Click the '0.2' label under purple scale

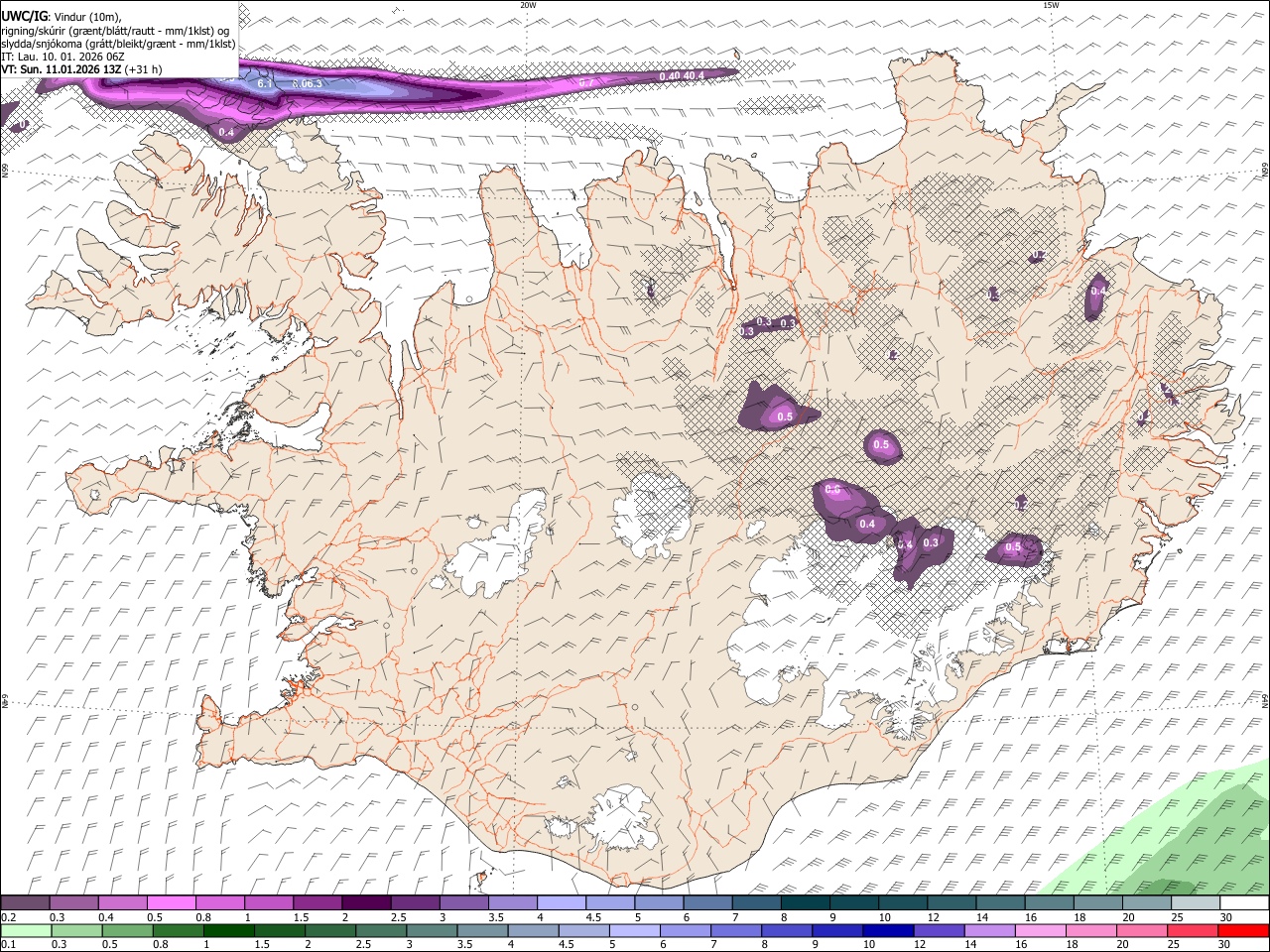pos(8,917)
